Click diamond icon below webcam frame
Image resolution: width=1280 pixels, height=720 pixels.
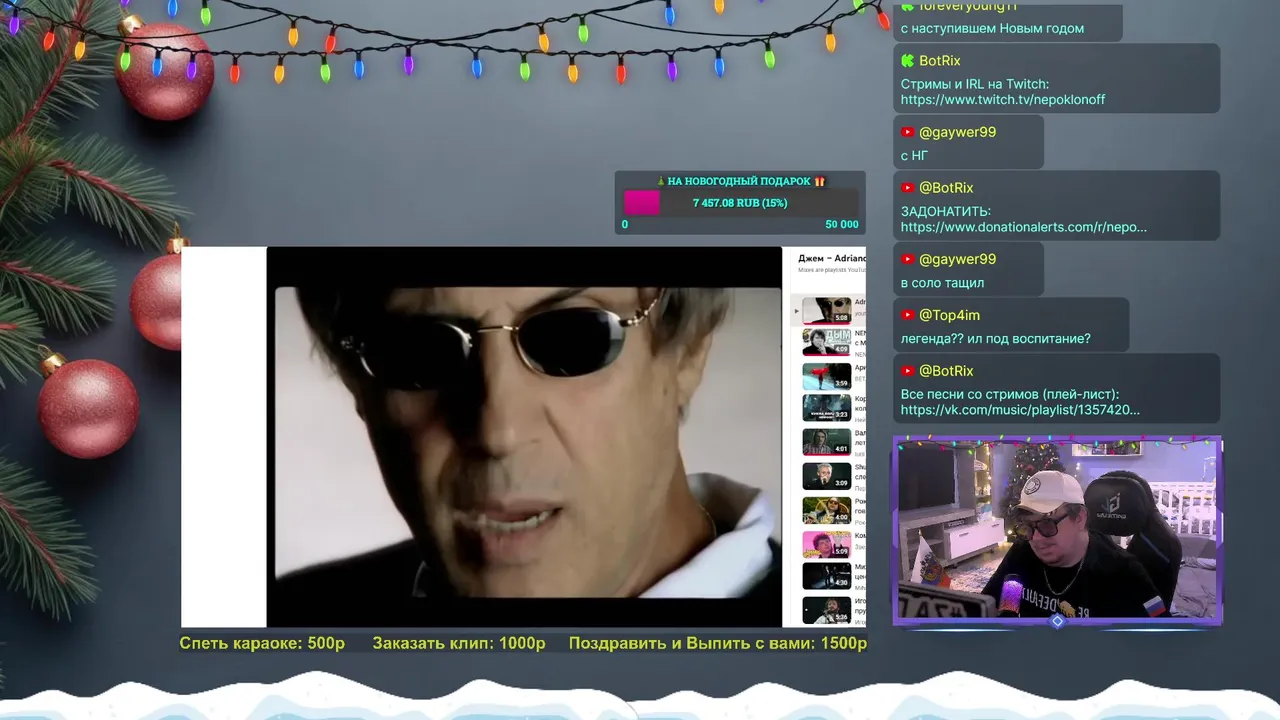[x=1057, y=621]
